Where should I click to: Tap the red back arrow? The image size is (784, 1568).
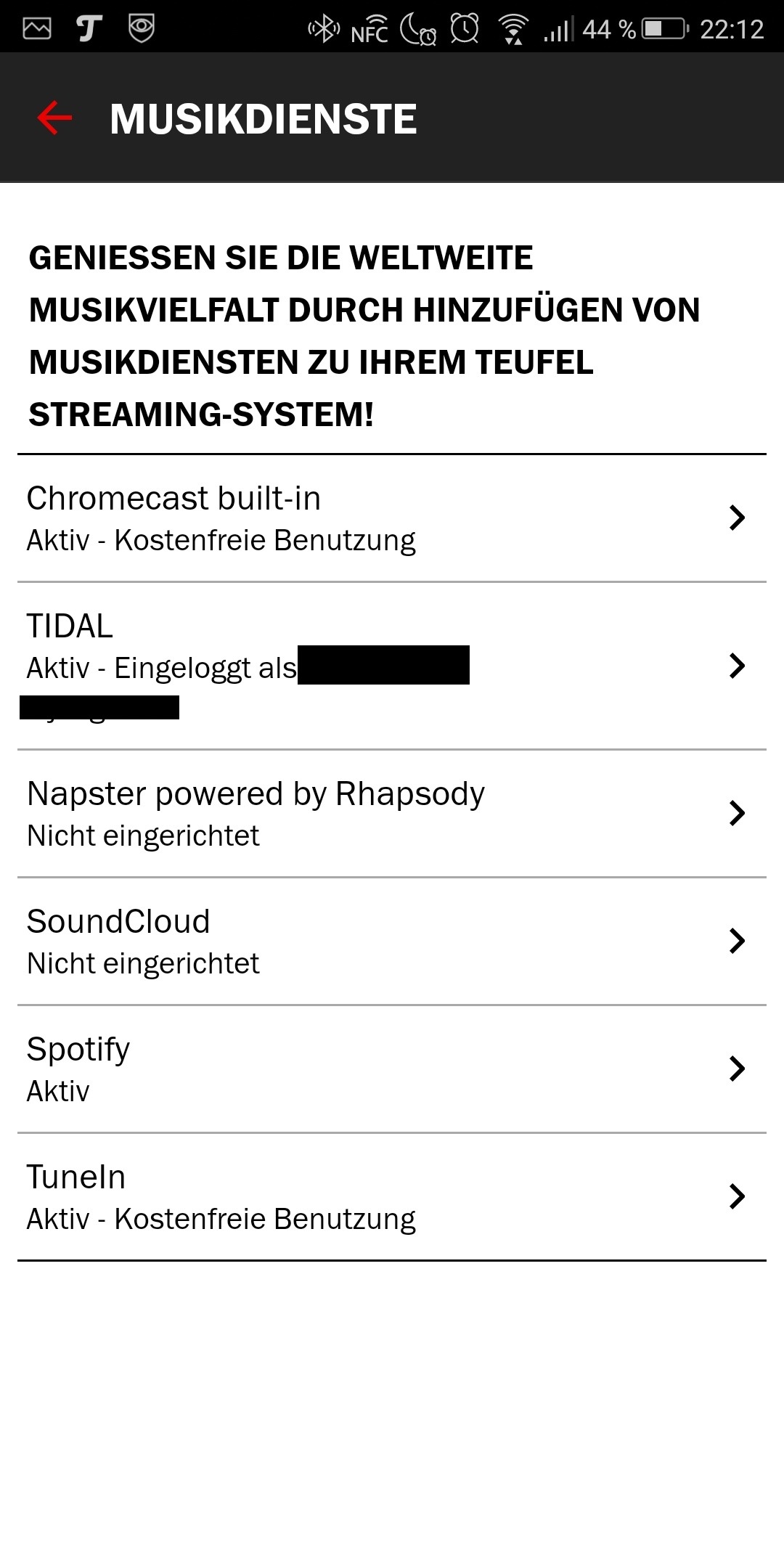54,118
